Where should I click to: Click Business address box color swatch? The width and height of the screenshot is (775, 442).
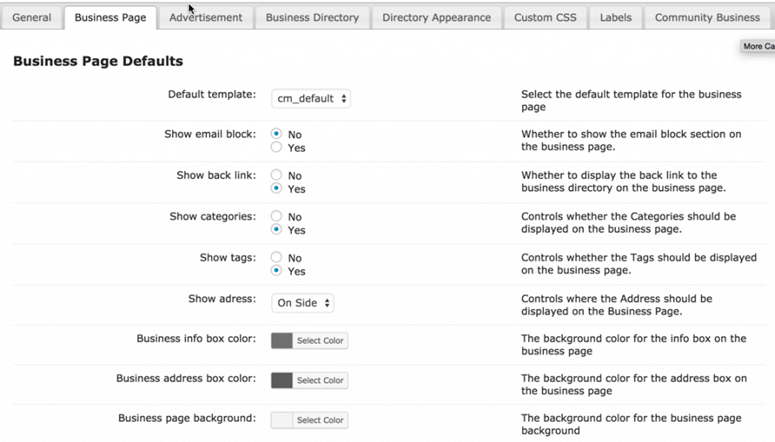[282, 380]
